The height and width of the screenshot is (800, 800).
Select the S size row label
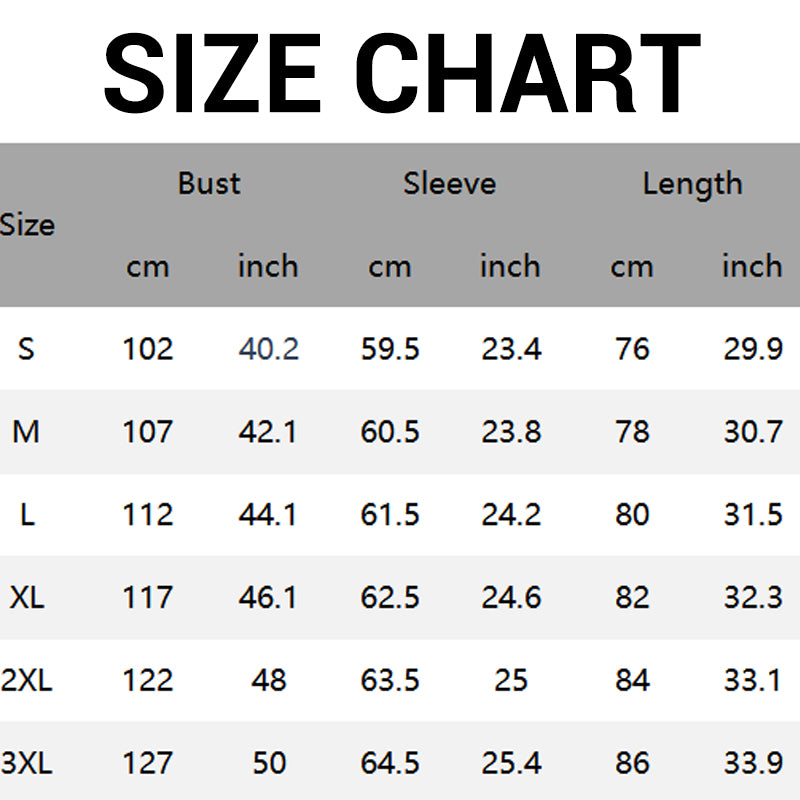tap(26, 349)
